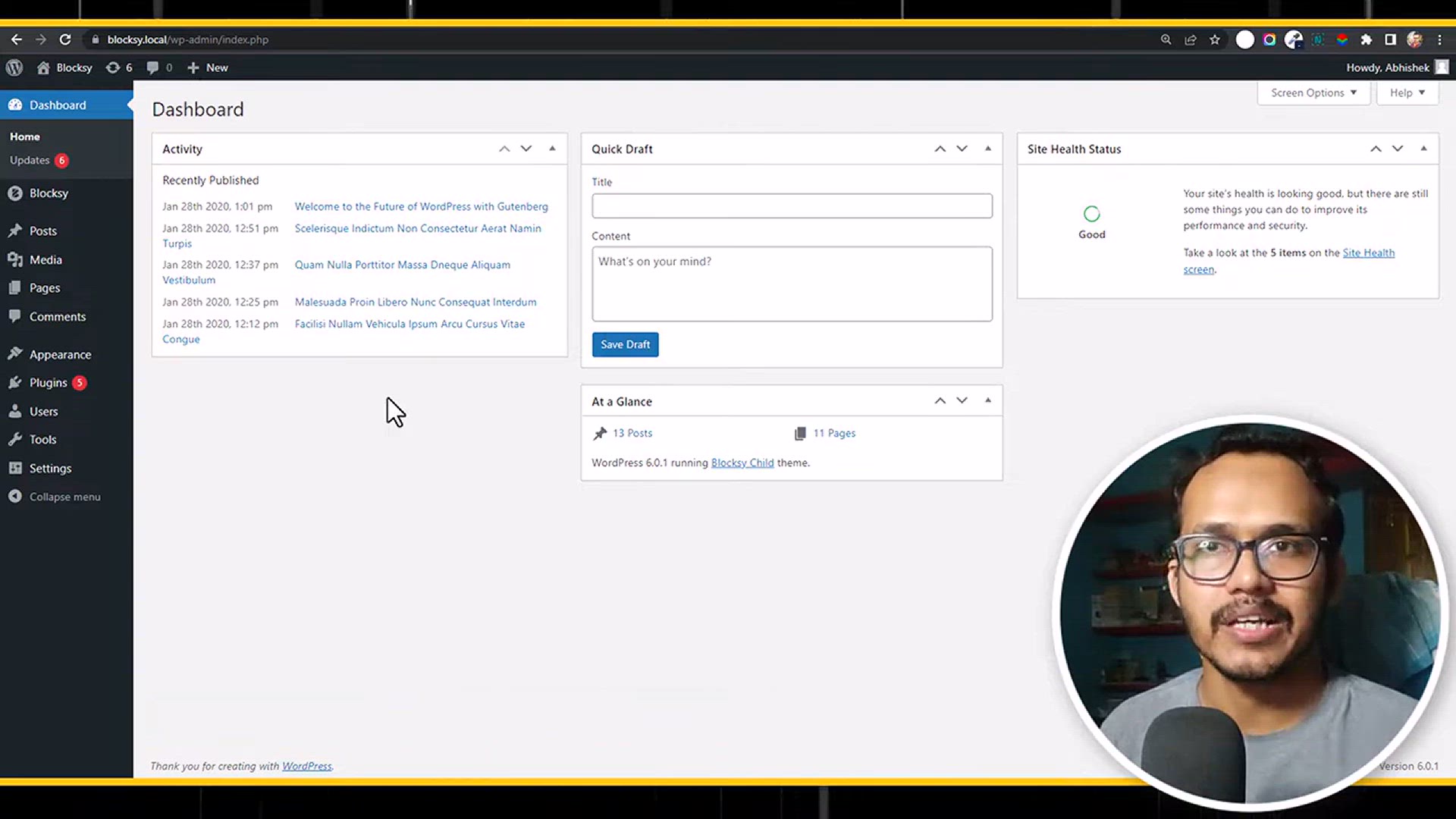The width and height of the screenshot is (1456, 819).
Task: Click the What's on your mind textarea
Action: click(792, 284)
